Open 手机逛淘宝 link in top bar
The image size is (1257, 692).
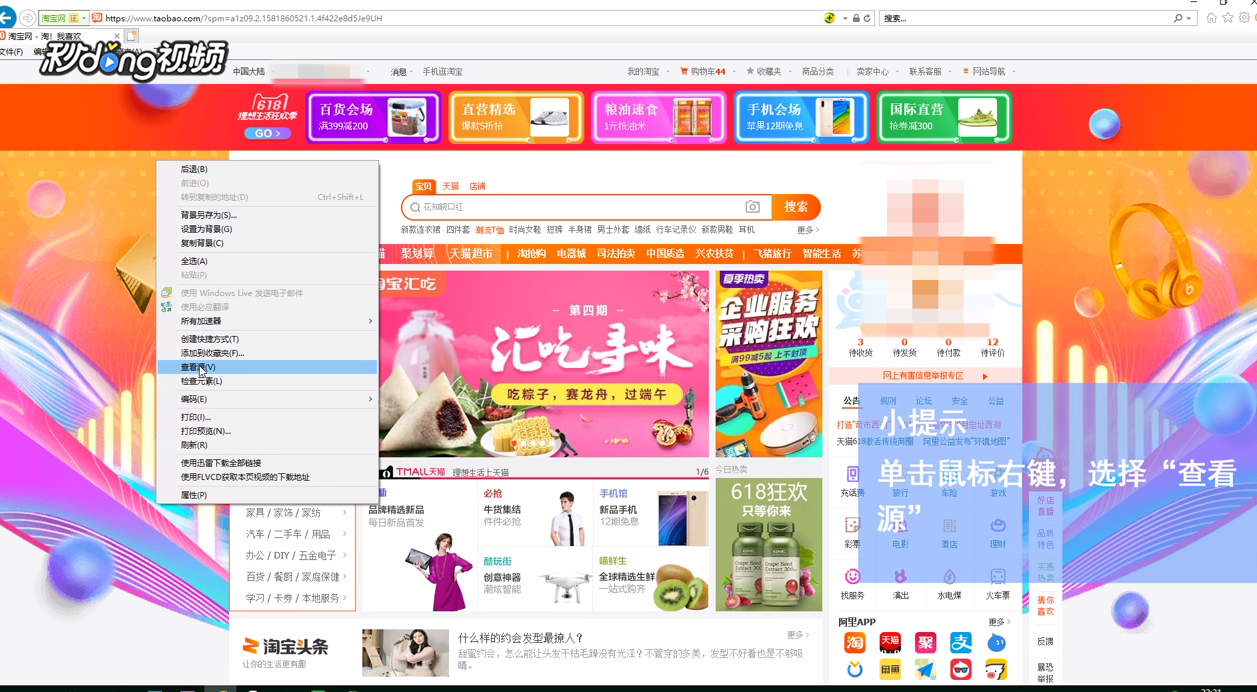pyautogui.click(x=442, y=72)
